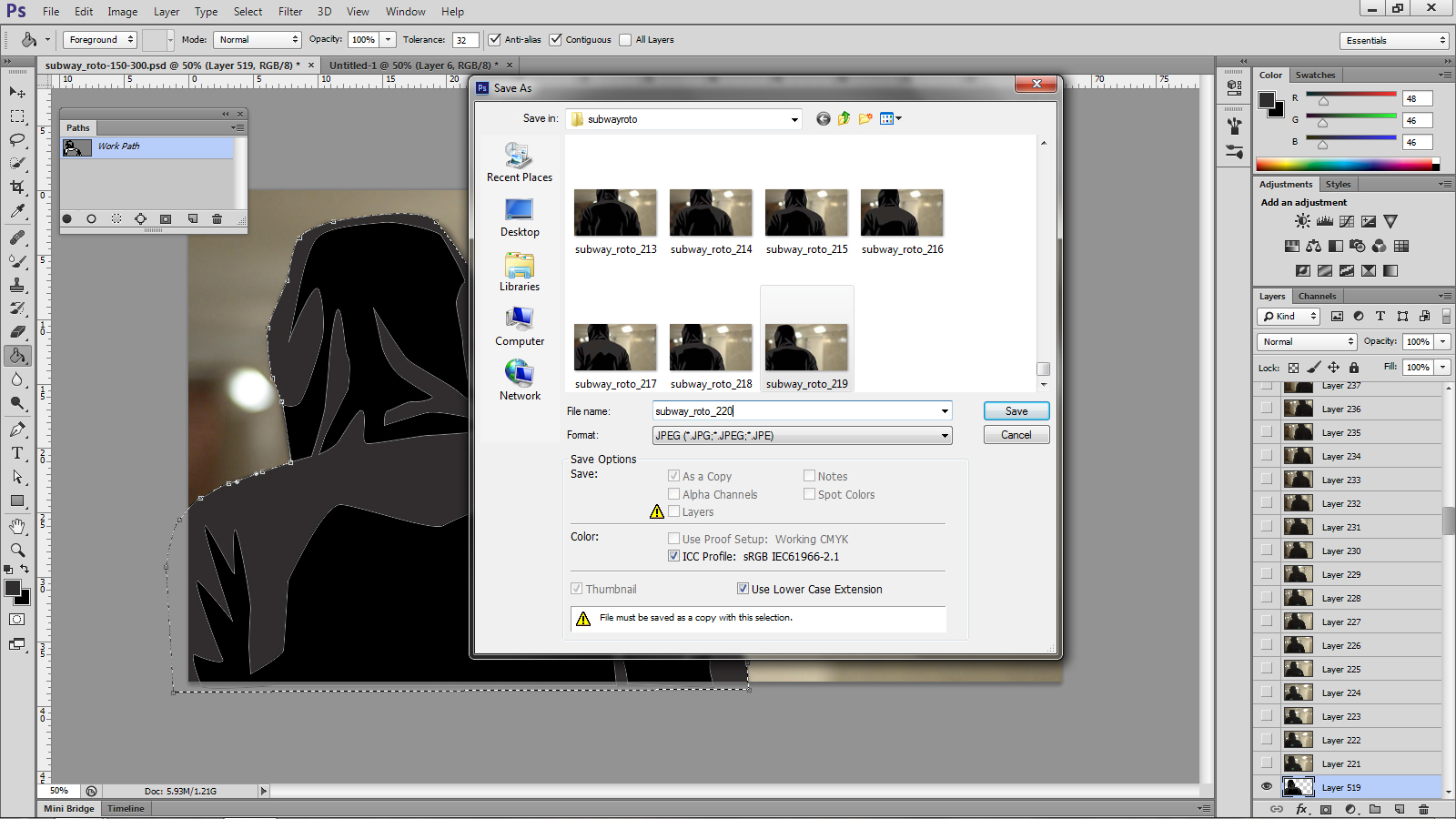The height and width of the screenshot is (819, 1456).
Task: Delete current path with trash icon
Action: 217,219
